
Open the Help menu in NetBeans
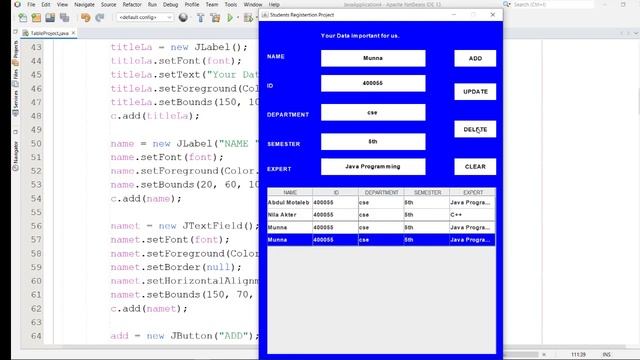pyautogui.click(x=274, y=4)
